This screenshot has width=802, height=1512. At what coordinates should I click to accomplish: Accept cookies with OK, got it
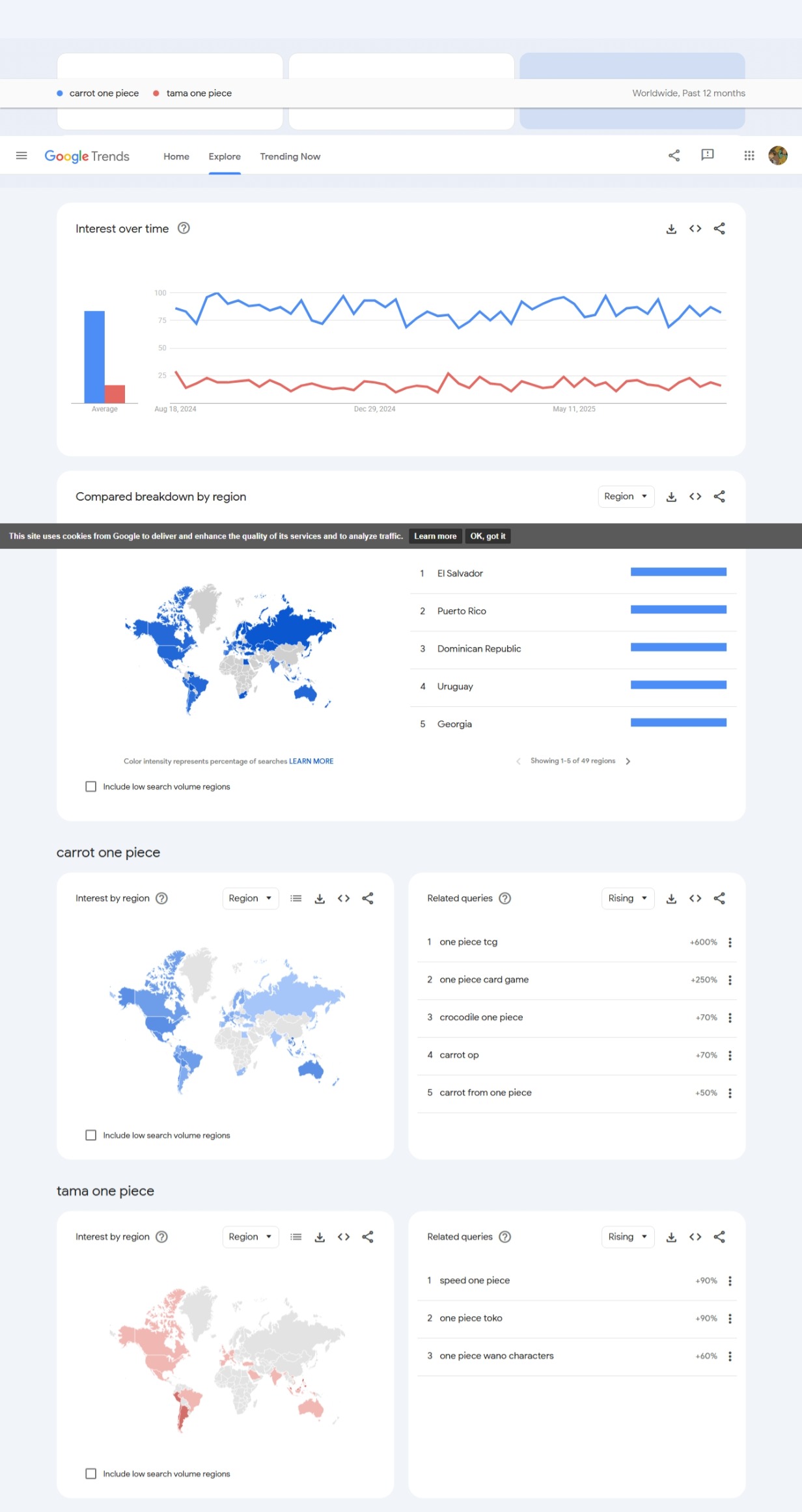488,536
